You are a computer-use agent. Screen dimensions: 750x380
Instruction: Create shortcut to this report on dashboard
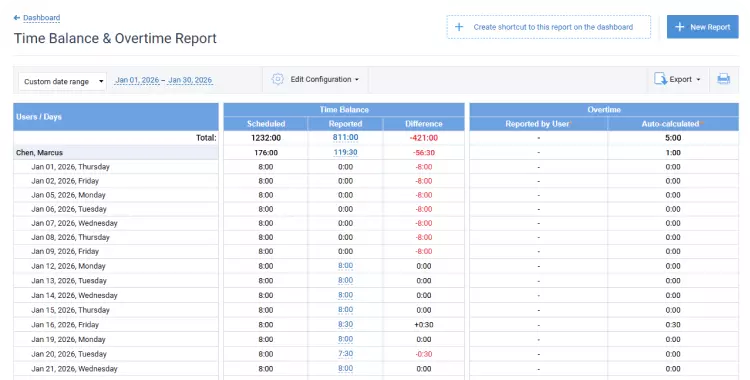pos(549,27)
